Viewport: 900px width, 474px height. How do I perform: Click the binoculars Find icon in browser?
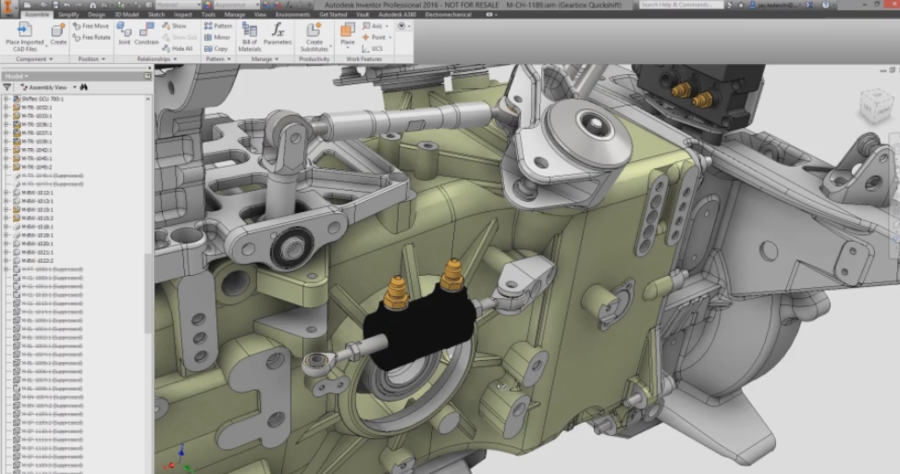[x=84, y=87]
